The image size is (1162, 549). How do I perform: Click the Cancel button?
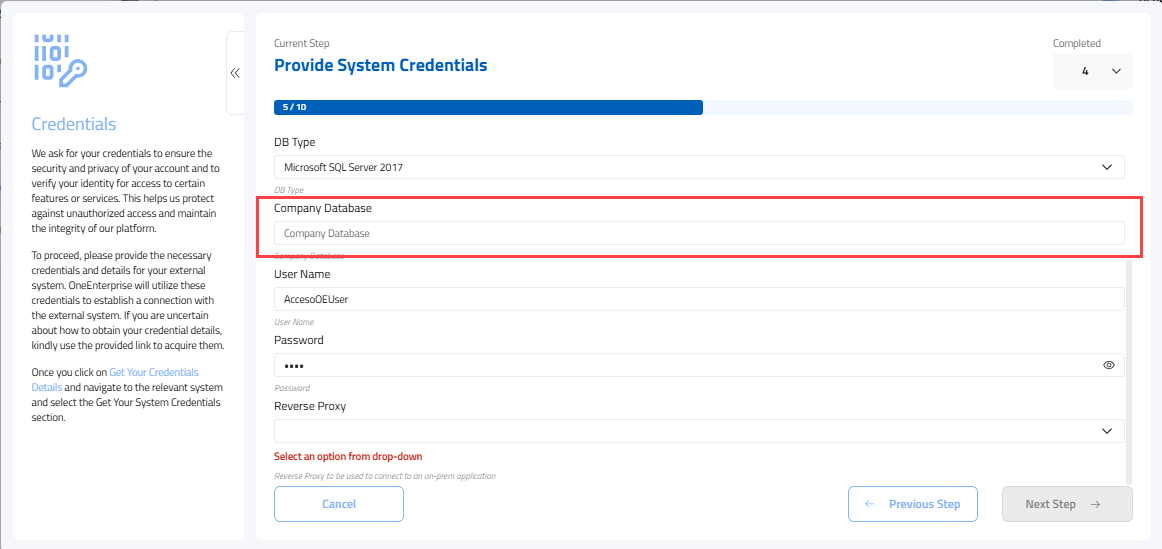(339, 504)
